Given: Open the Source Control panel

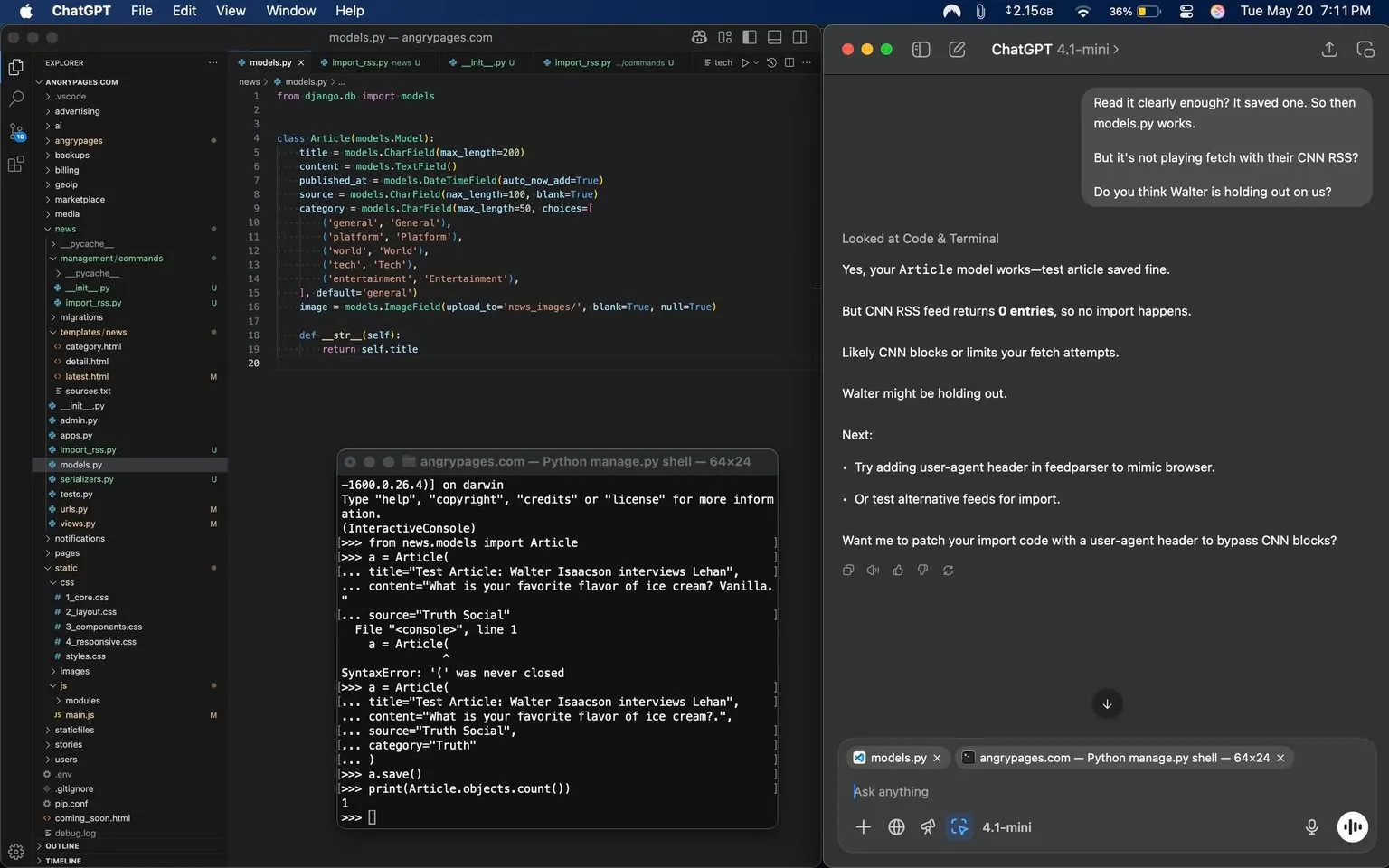Looking at the screenshot, I should coord(16,132).
